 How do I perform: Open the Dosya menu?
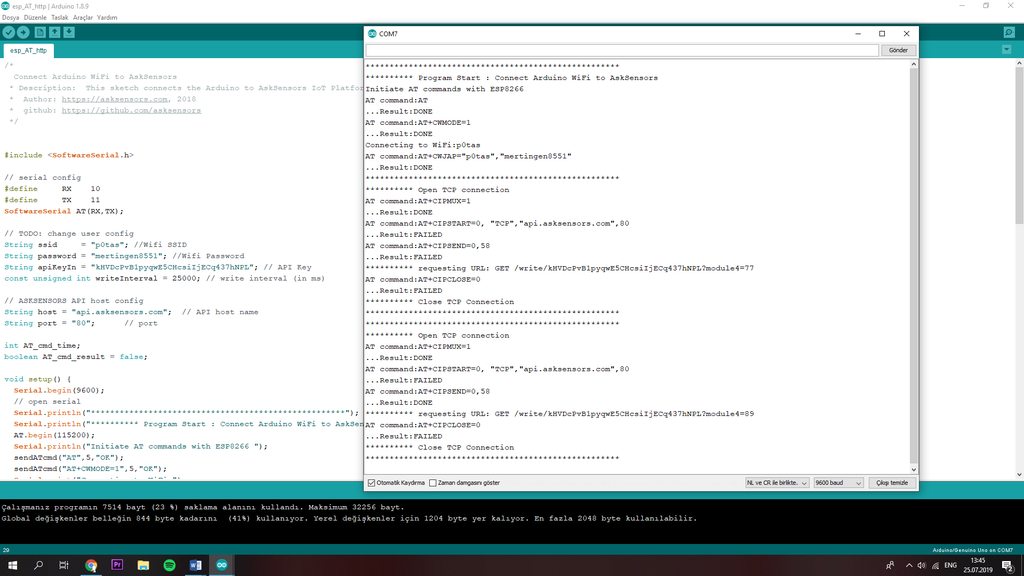(12, 18)
